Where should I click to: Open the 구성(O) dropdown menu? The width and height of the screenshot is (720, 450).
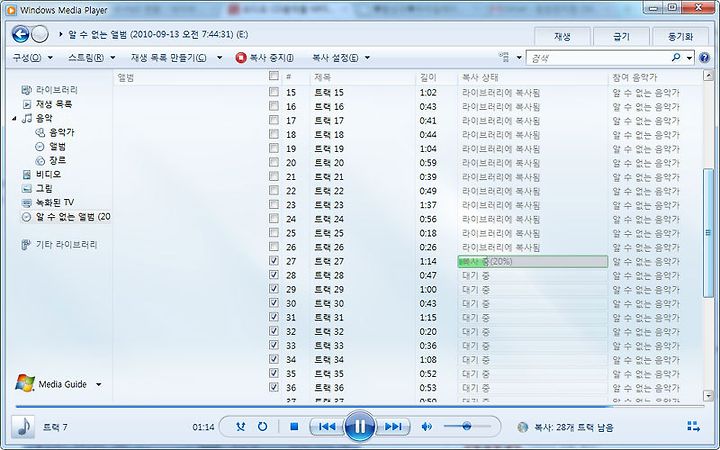(32, 58)
